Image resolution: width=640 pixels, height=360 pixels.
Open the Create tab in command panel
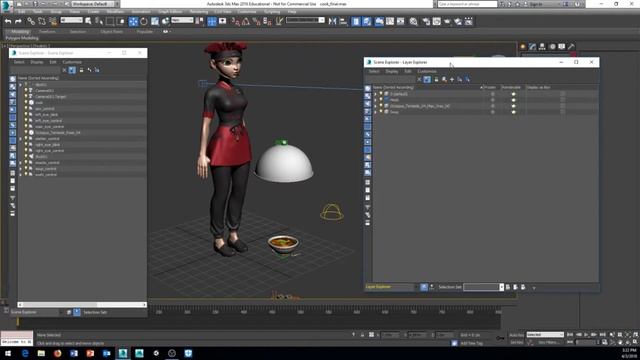pyautogui.click(x=523, y=47)
